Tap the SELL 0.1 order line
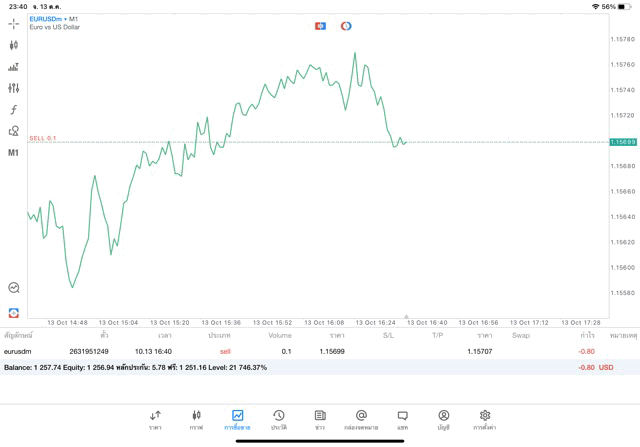The height and width of the screenshot is (447, 640). coord(43,138)
